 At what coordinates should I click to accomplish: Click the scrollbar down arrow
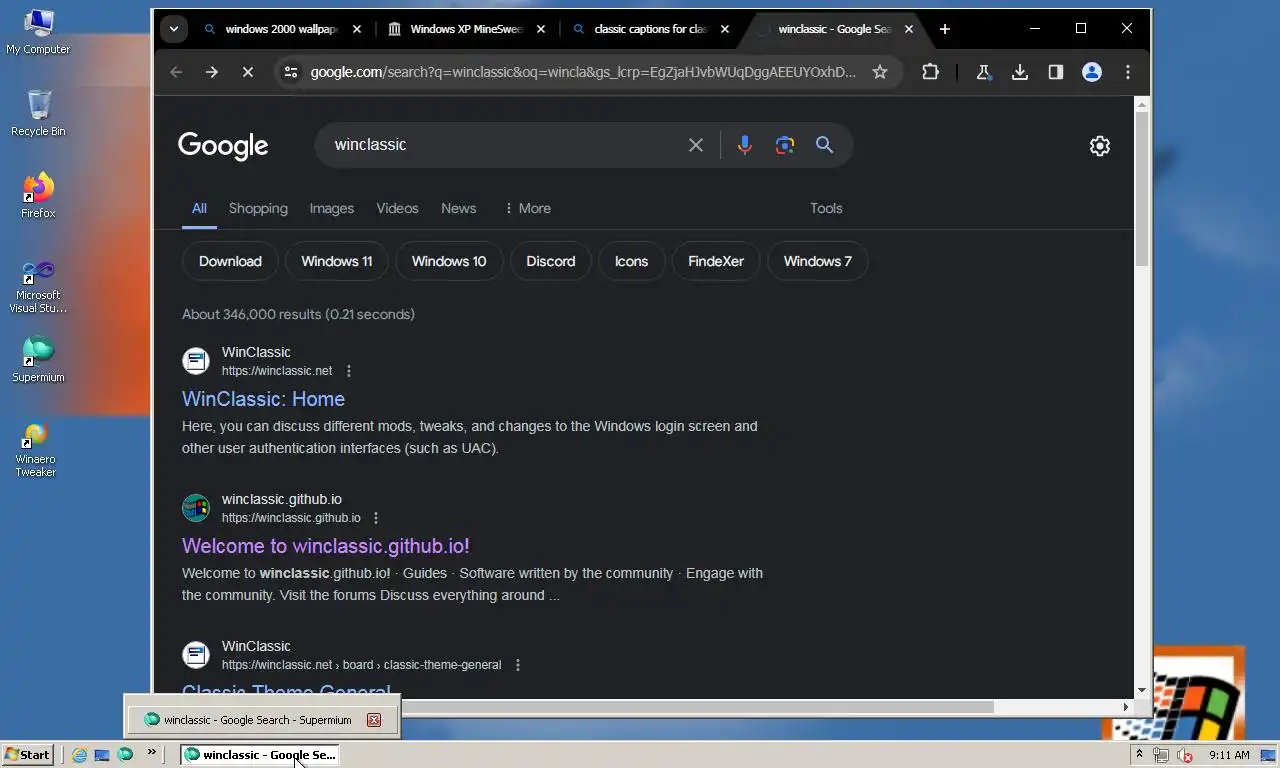click(x=1142, y=690)
